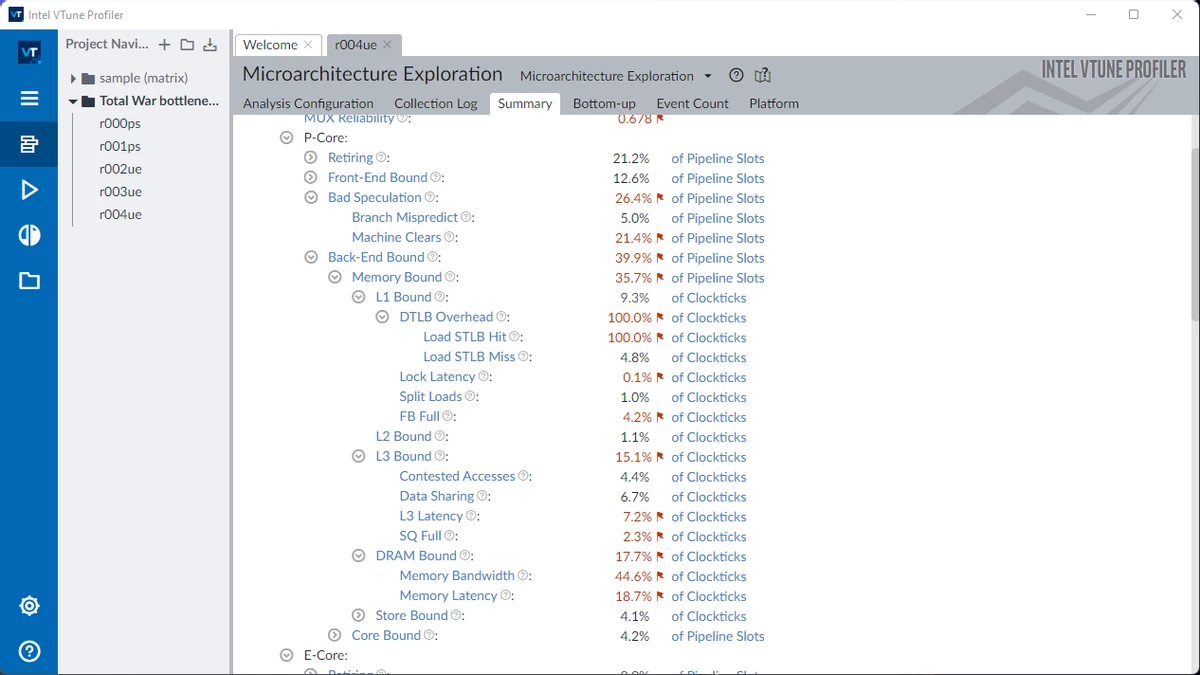Image resolution: width=1200 pixels, height=675 pixels.
Task: Collapse the DRAM Bound metric
Action: (x=358, y=556)
